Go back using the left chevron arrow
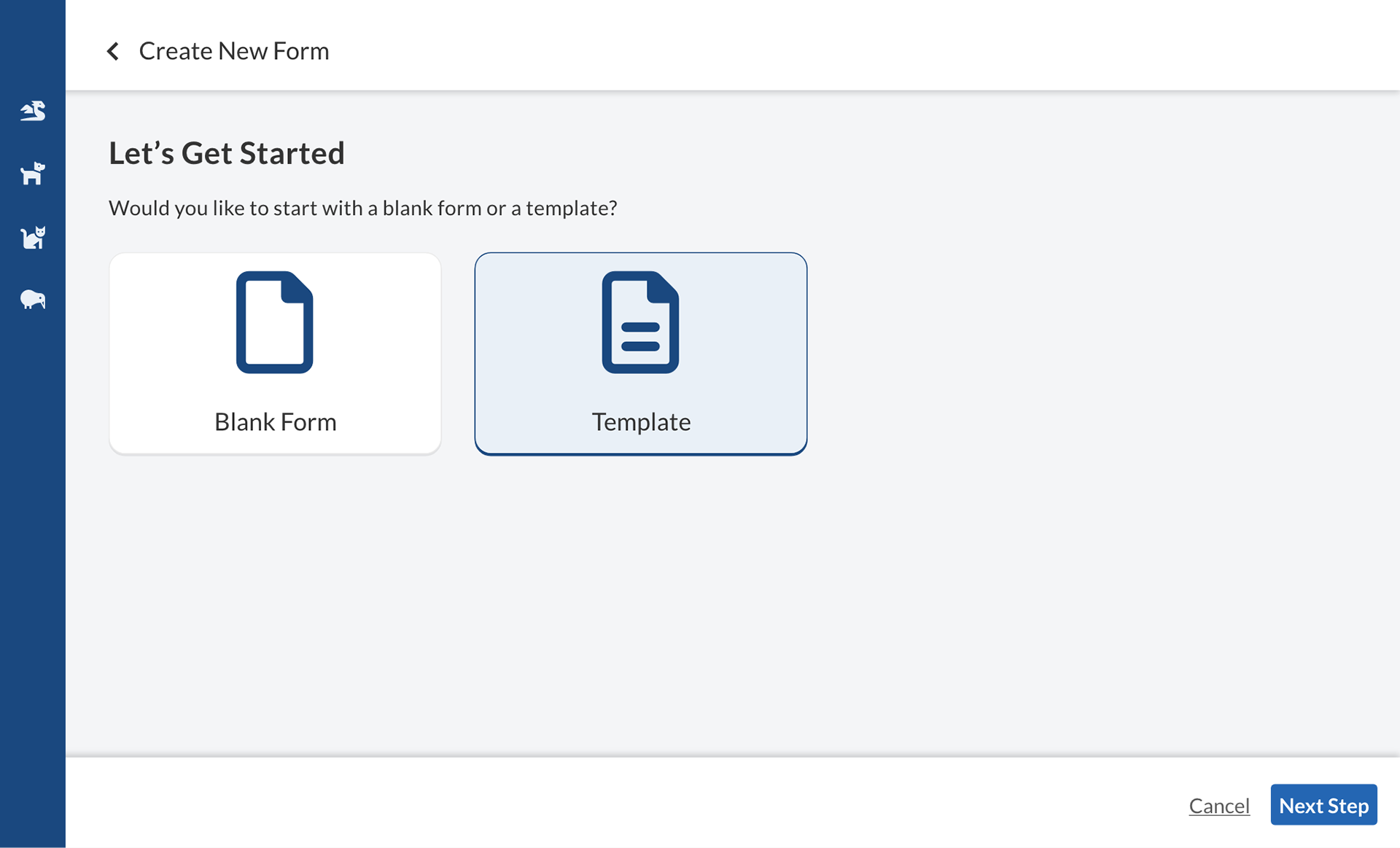The image size is (1400, 848). click(113, 51)
